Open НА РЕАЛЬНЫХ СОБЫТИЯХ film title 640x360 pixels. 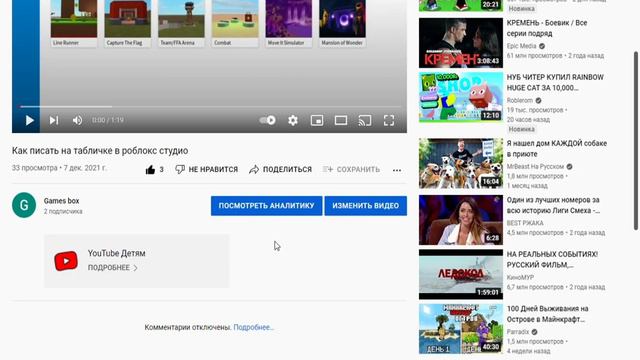[x=552, y=260]
